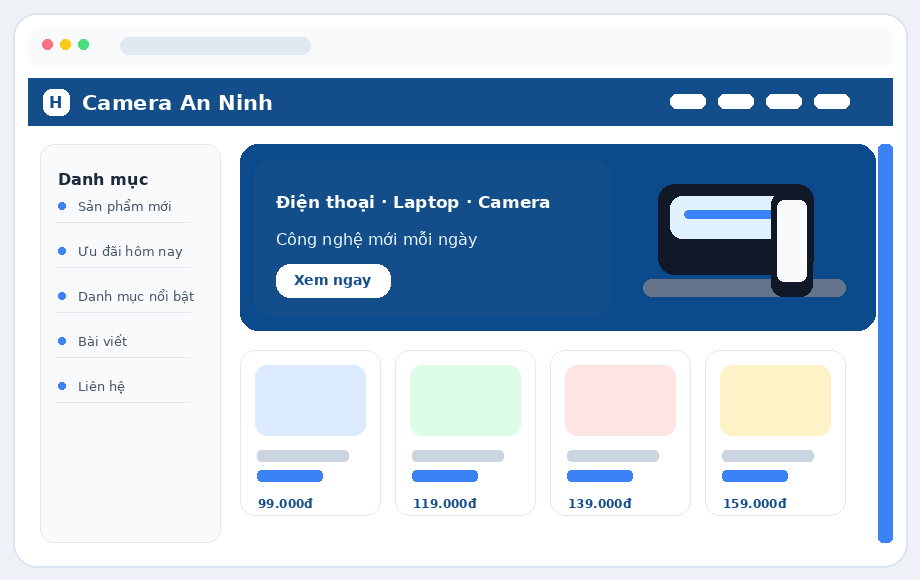The width and height of the screenshot is (920, 580).
Task: Click the 159.000đ price text
Action: pyautogui.click(x=754, y=504)
